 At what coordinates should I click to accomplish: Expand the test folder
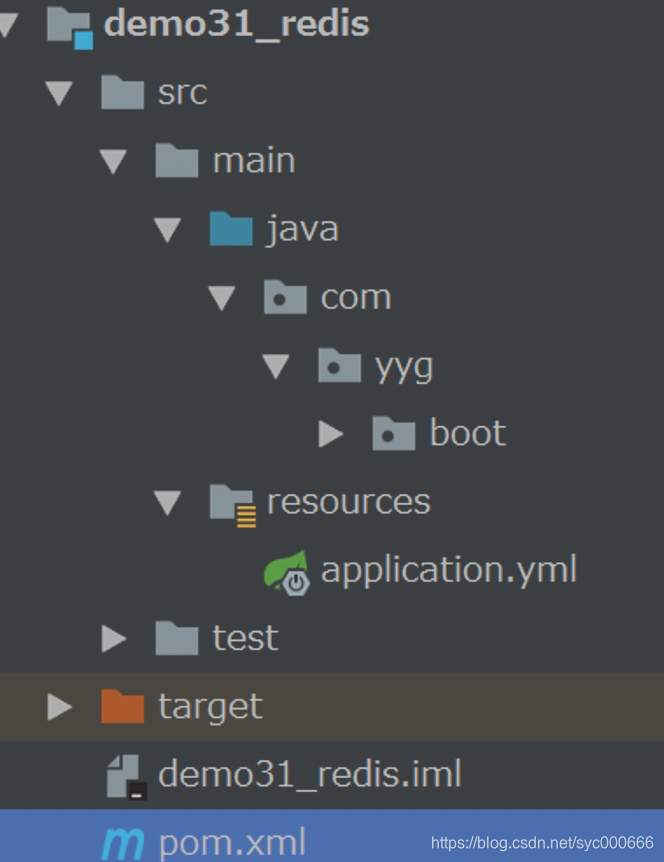(x=112, y=638)
